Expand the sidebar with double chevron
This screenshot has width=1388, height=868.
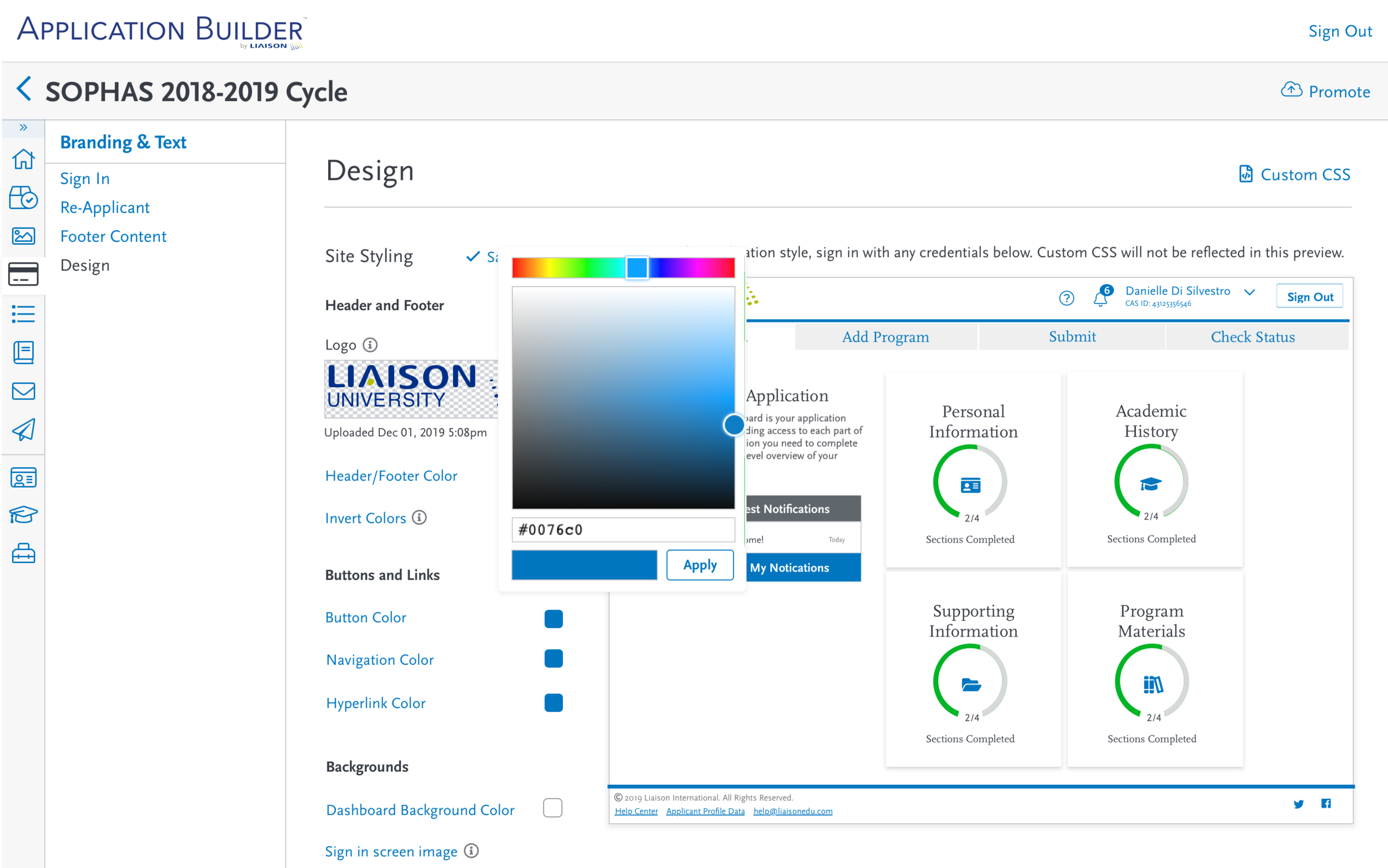pos(23,128)
